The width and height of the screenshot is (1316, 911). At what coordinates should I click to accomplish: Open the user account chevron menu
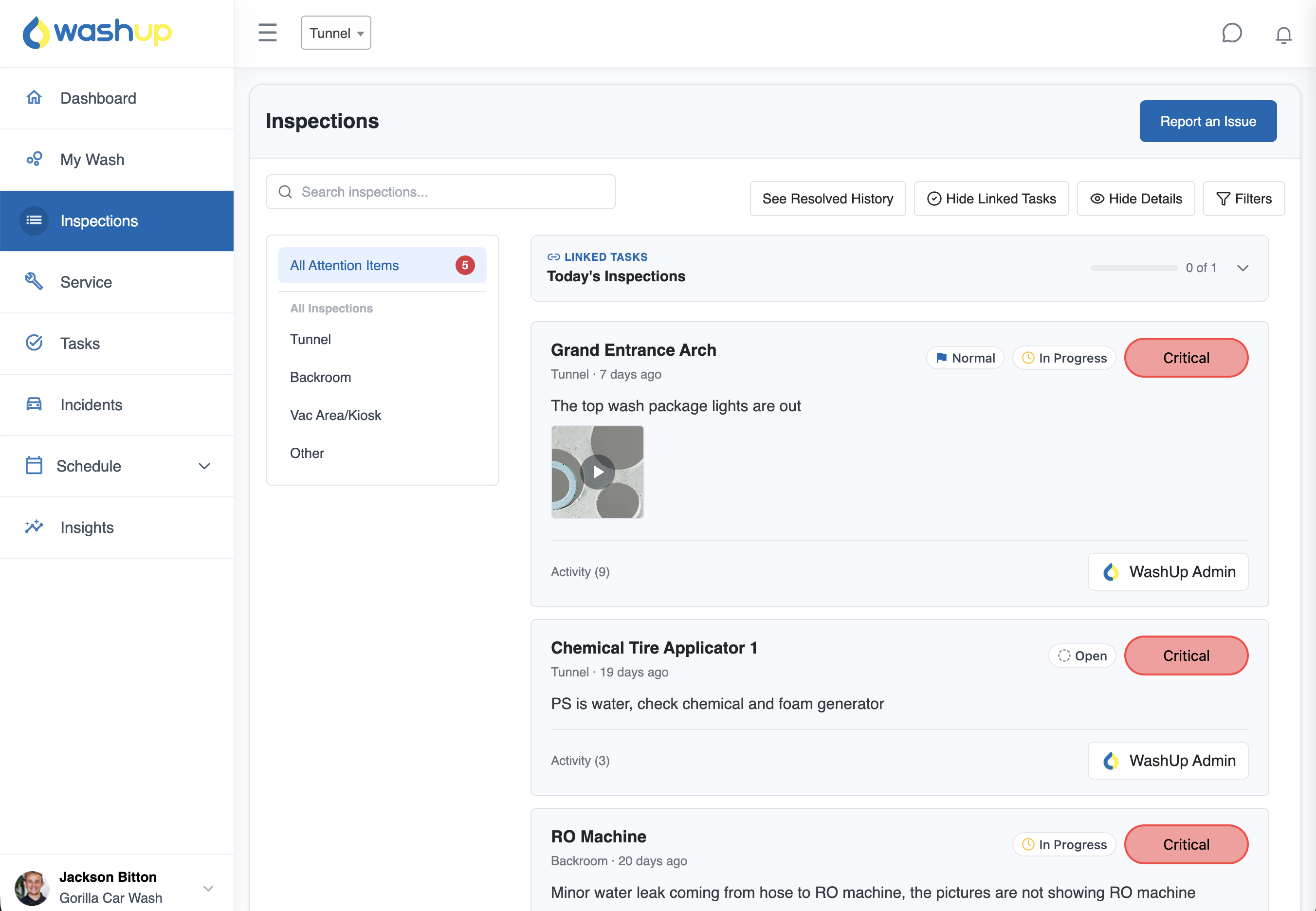point(208,888)
